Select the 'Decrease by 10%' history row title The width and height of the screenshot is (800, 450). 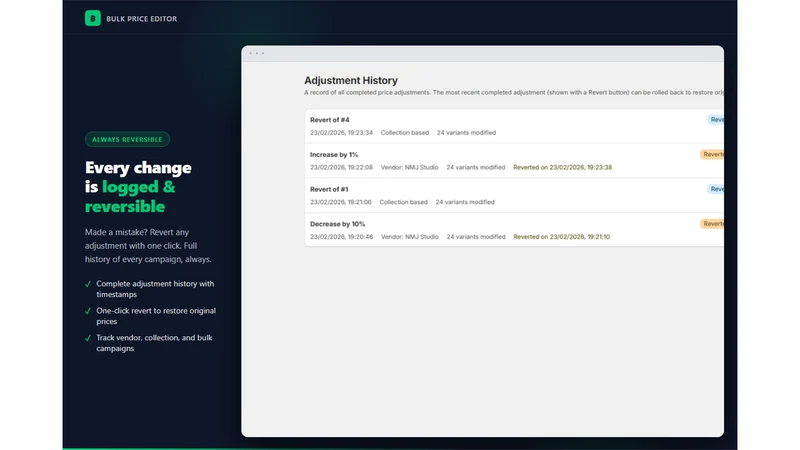(337, 224)
